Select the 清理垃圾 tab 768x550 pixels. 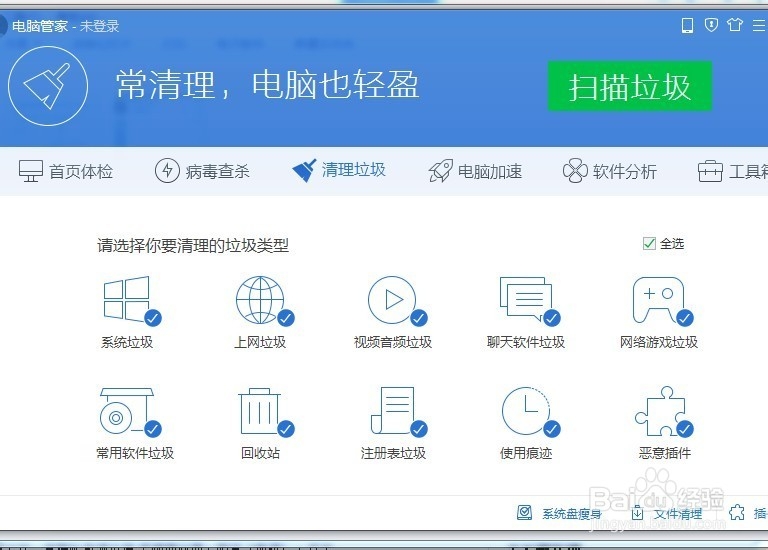[x=339, y=170]
